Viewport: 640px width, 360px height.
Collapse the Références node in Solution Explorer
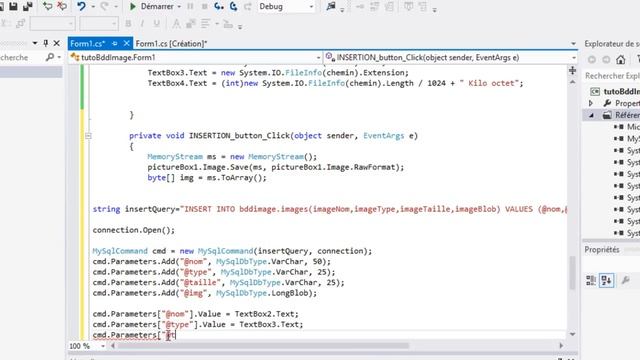(591, 115)
